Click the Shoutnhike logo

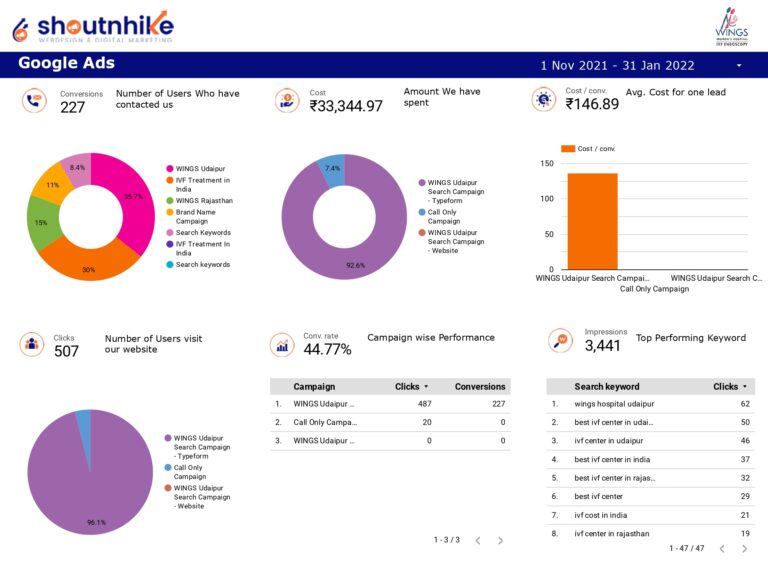tap(92, 26)
